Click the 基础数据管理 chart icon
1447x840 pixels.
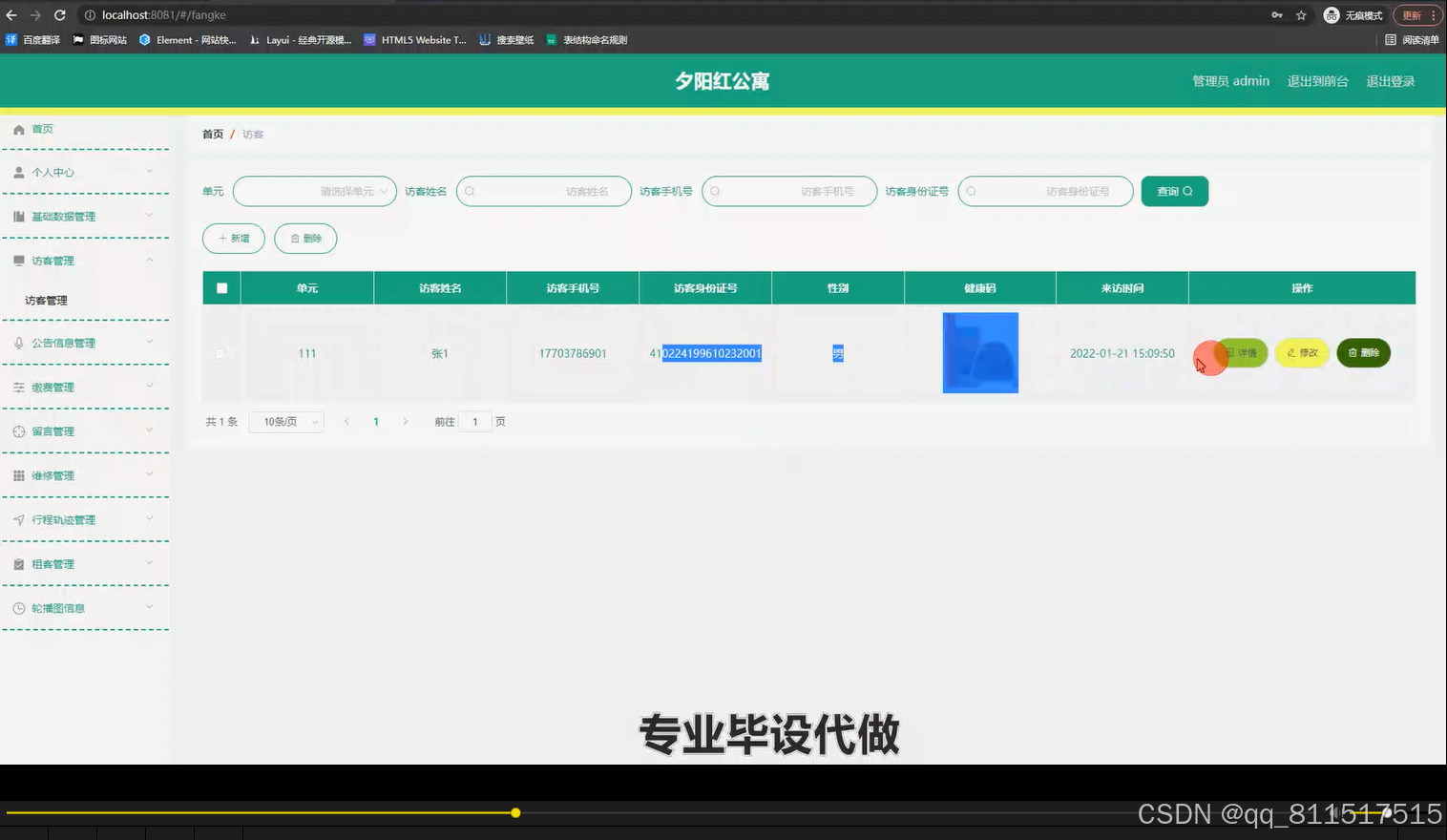(x=19, y=217)
